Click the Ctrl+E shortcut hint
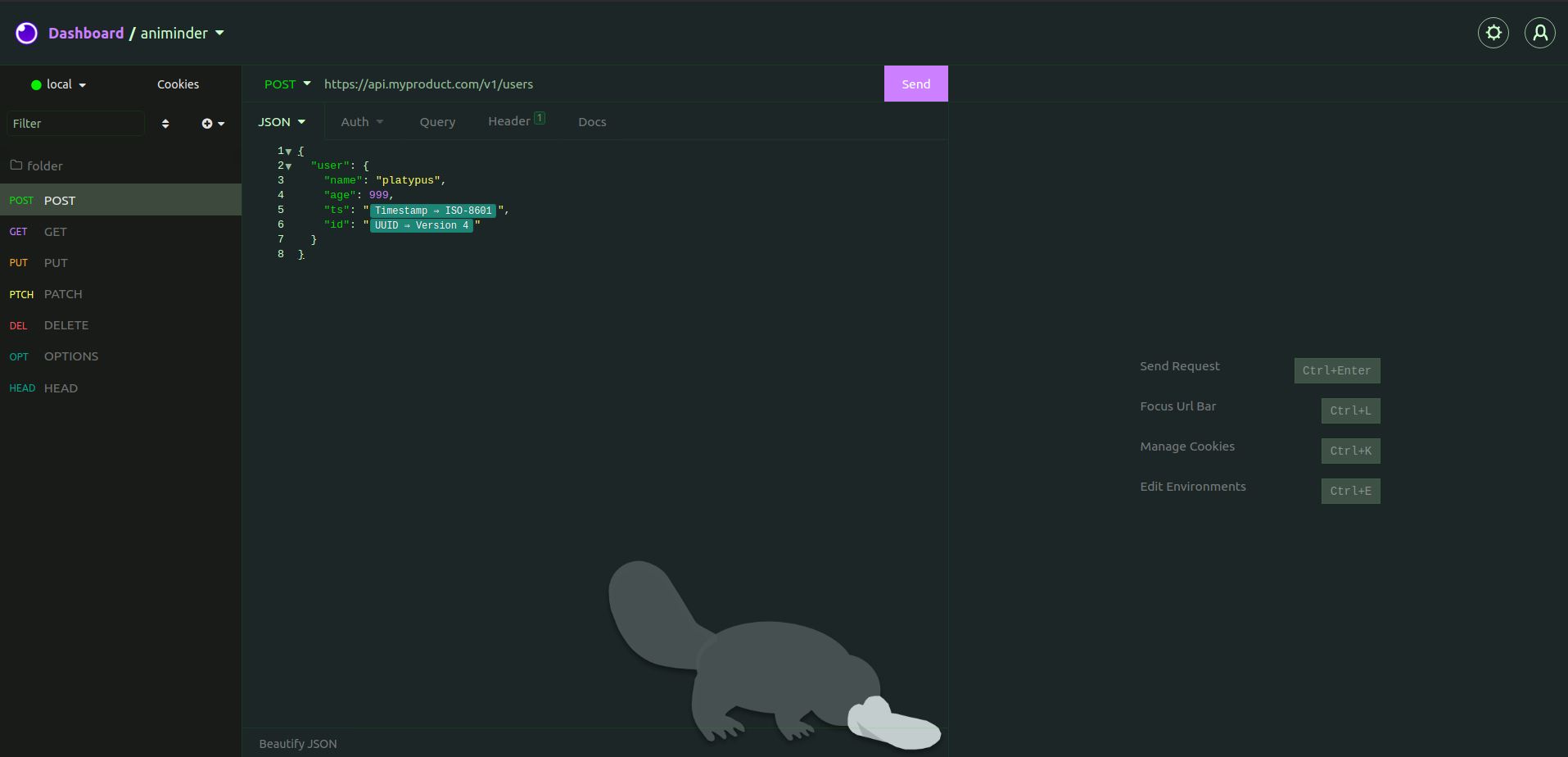 [x=1351, y=491]
